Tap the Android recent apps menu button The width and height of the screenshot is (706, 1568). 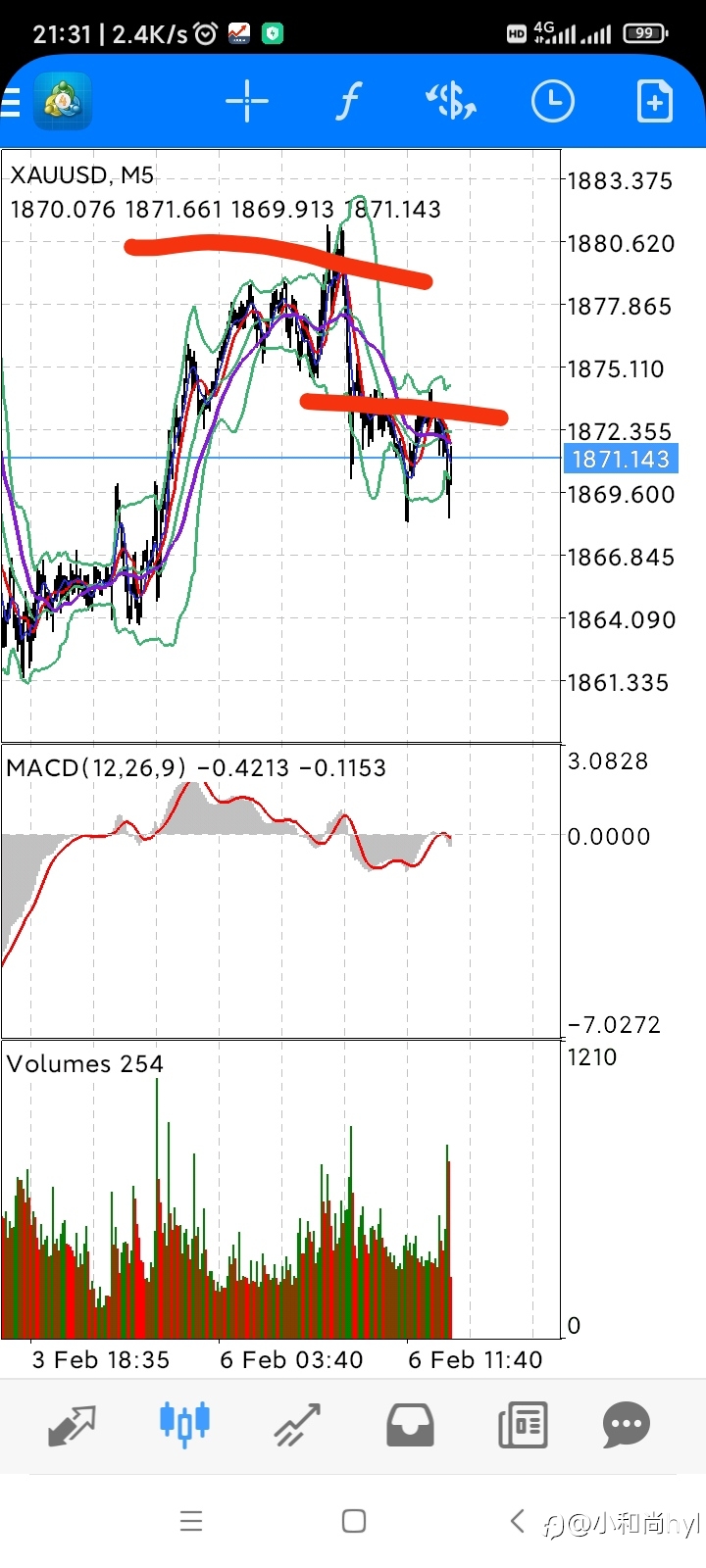coord(191,1521)
